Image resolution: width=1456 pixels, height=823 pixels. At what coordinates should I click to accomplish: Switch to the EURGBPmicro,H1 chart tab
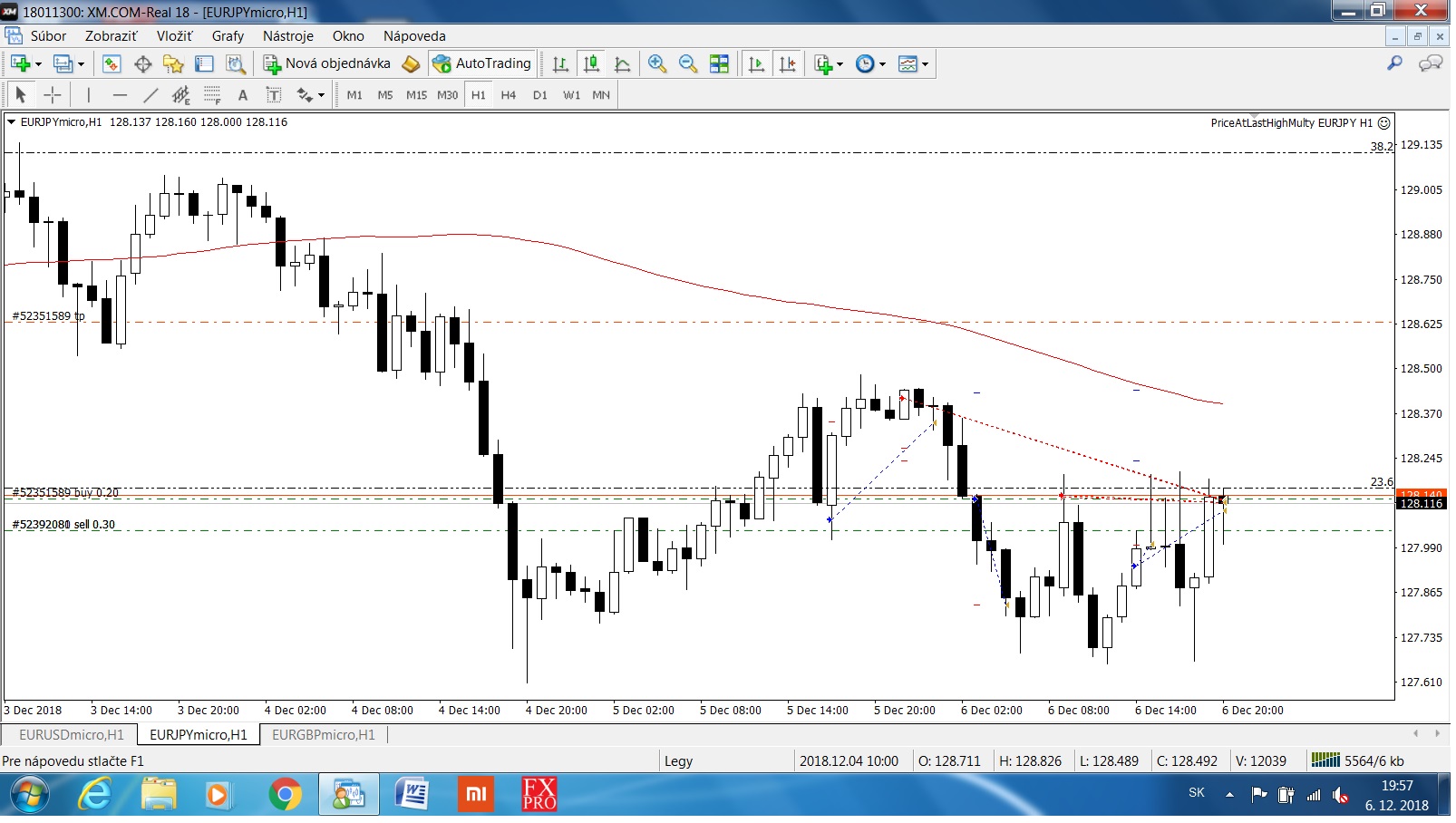tap(323, 735)
